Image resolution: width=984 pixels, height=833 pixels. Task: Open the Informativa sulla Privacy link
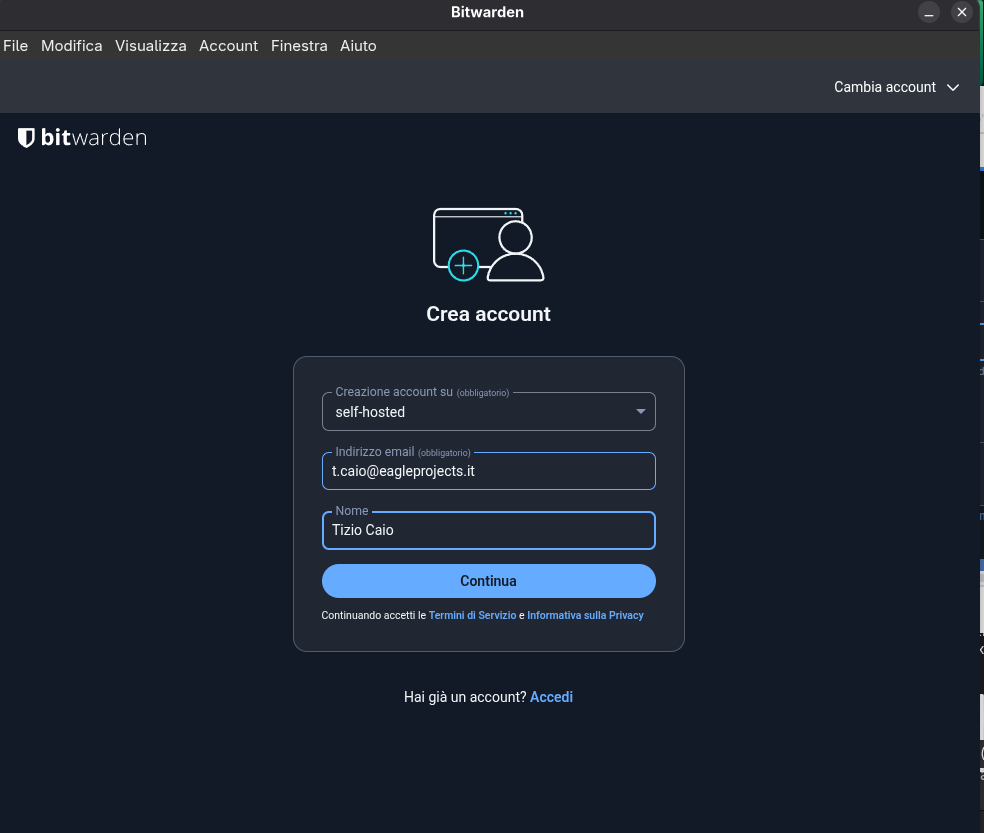[x=585, y=616]
